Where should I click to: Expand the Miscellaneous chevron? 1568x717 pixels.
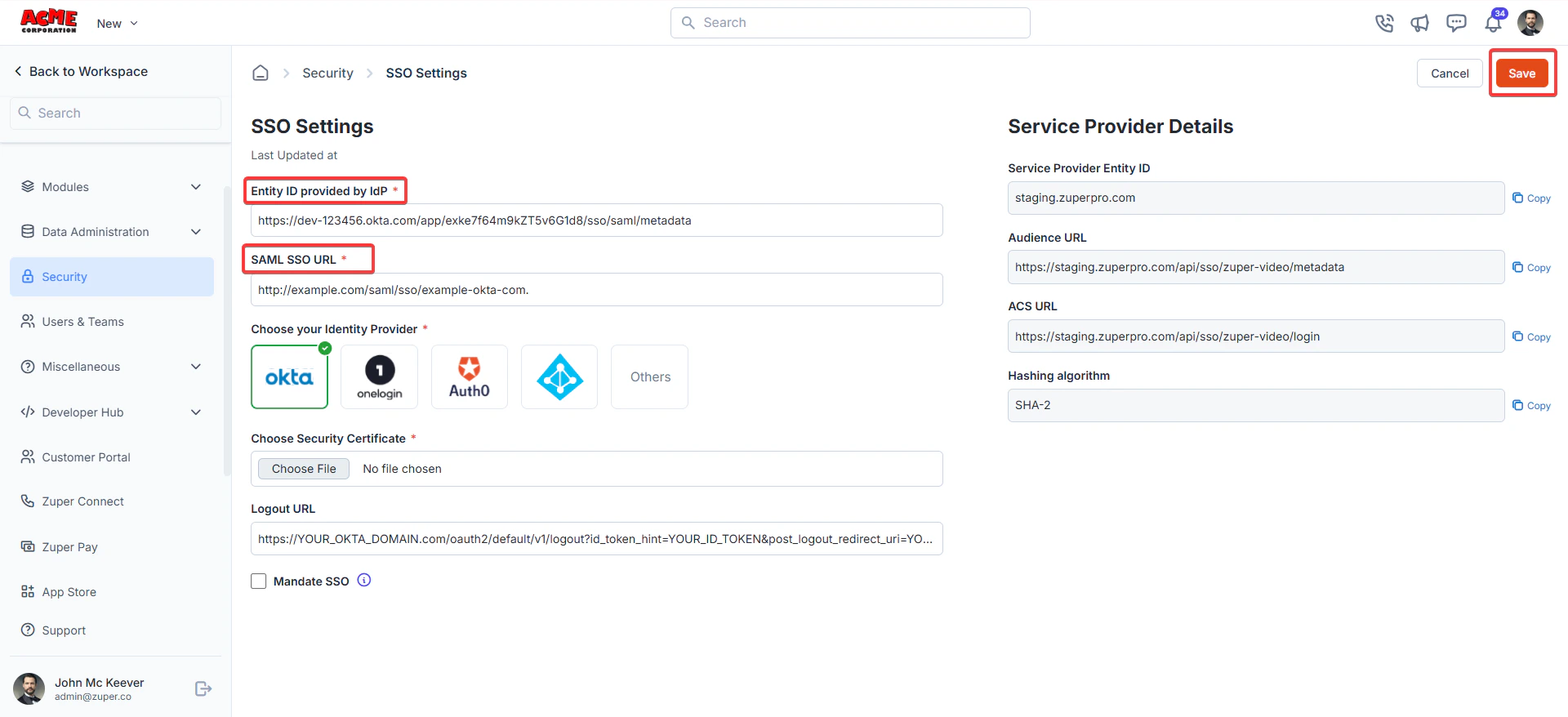click(196, 367)
